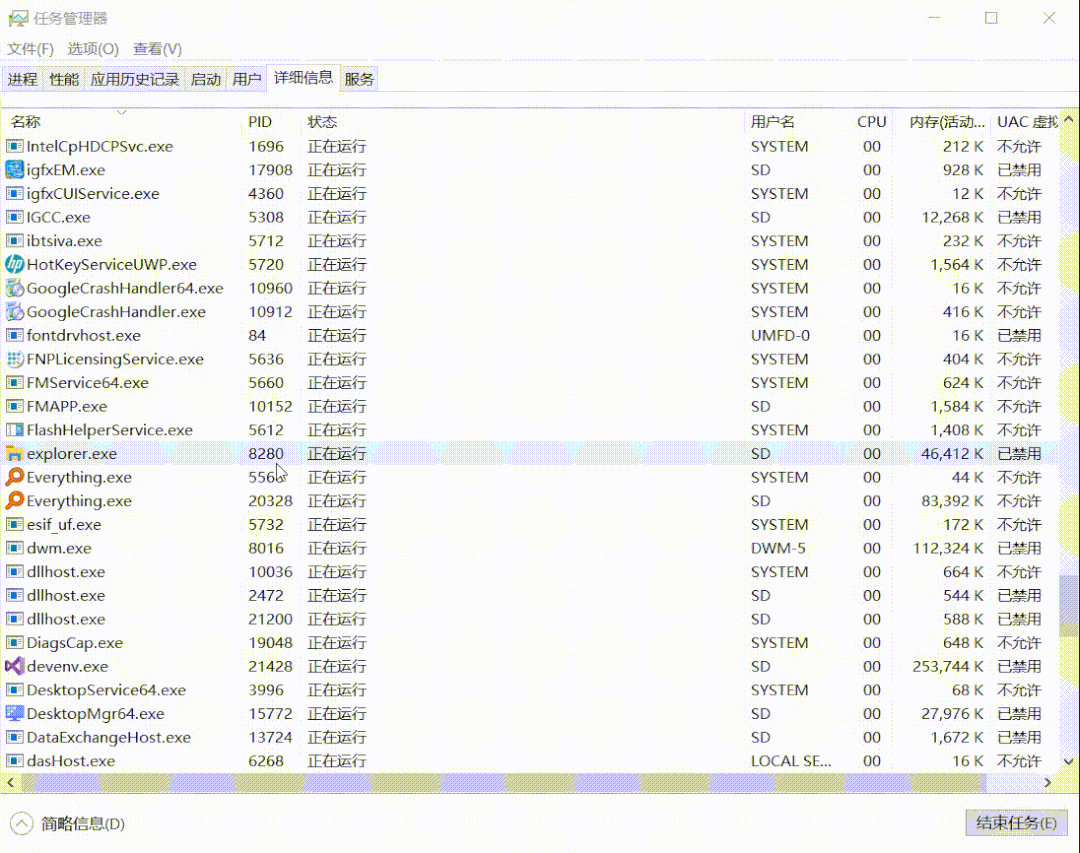Click the FlashHelperService.exe icon
Viewport: 1080px width, 853px height.
coord(14,430)
